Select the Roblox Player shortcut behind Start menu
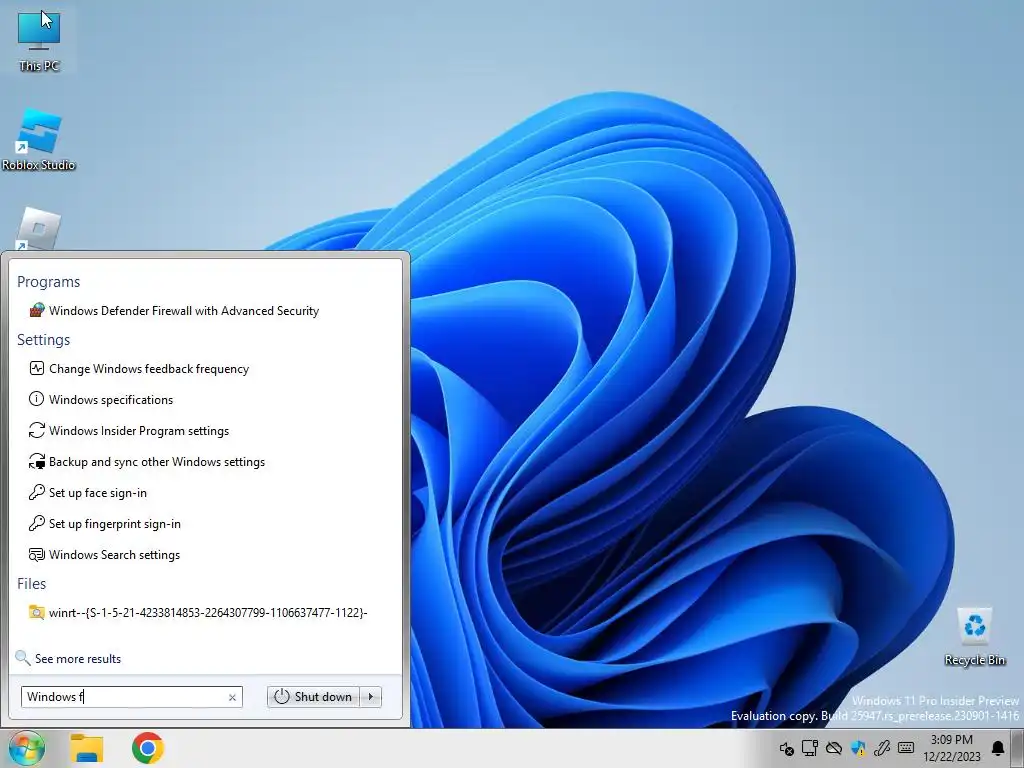1024x768 pixels. click(38, 229)
